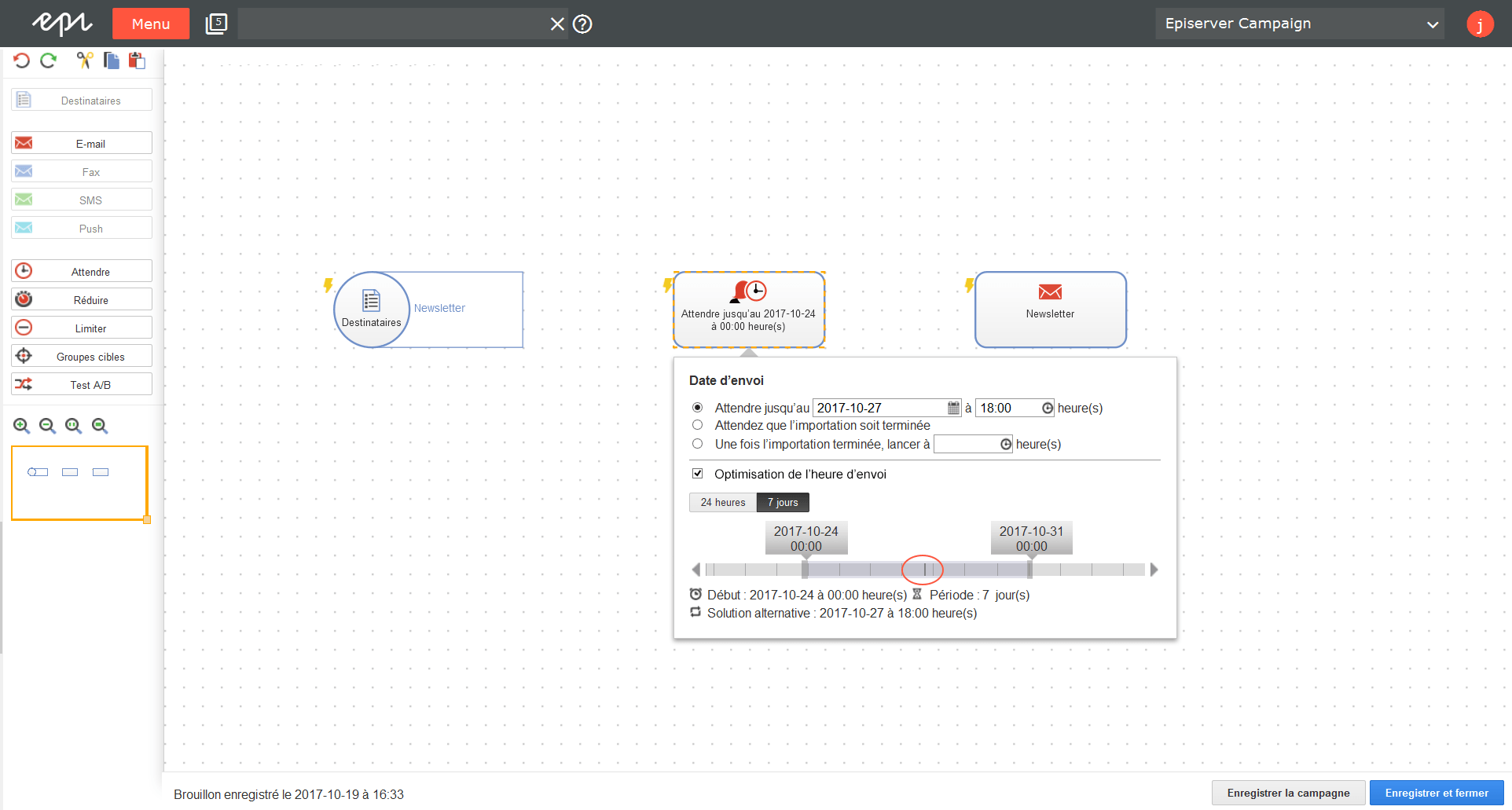Click the paste clipboard icon
This screenshot has height=810, width=1512.
click(138, 60)
